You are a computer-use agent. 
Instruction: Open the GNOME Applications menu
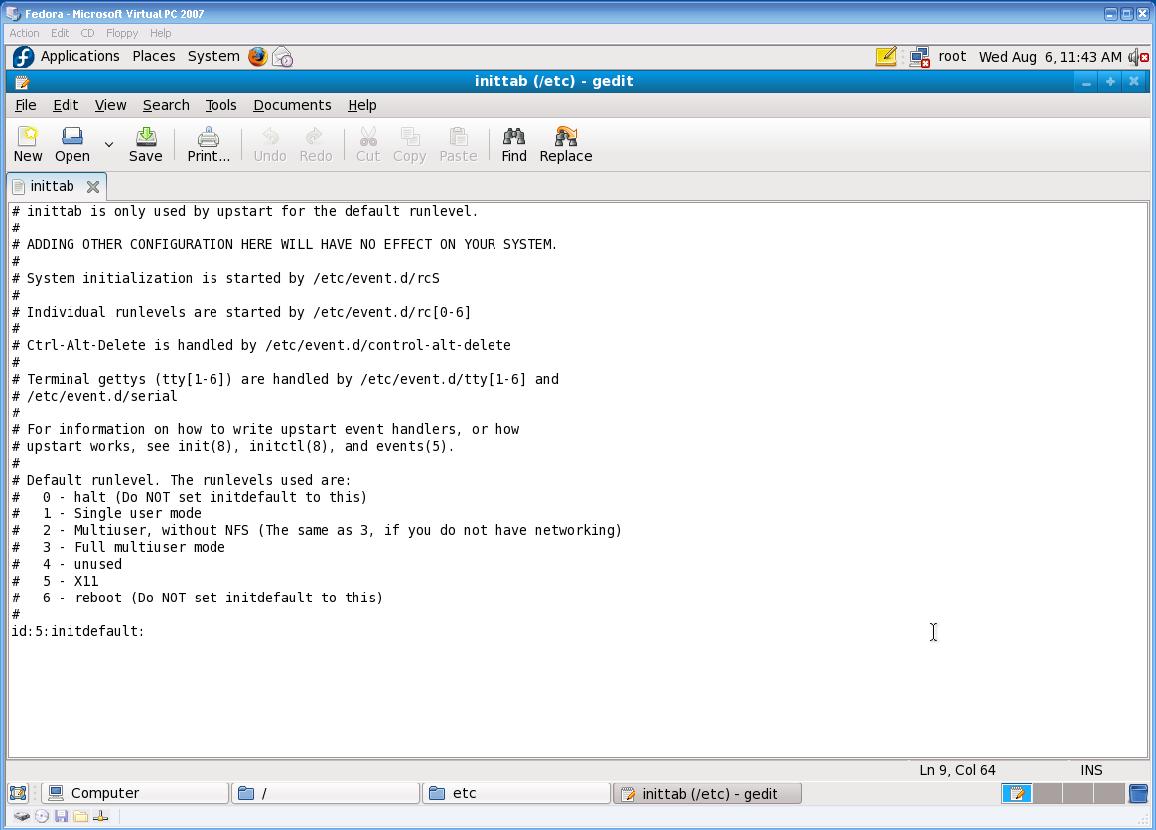pos(80,57)
